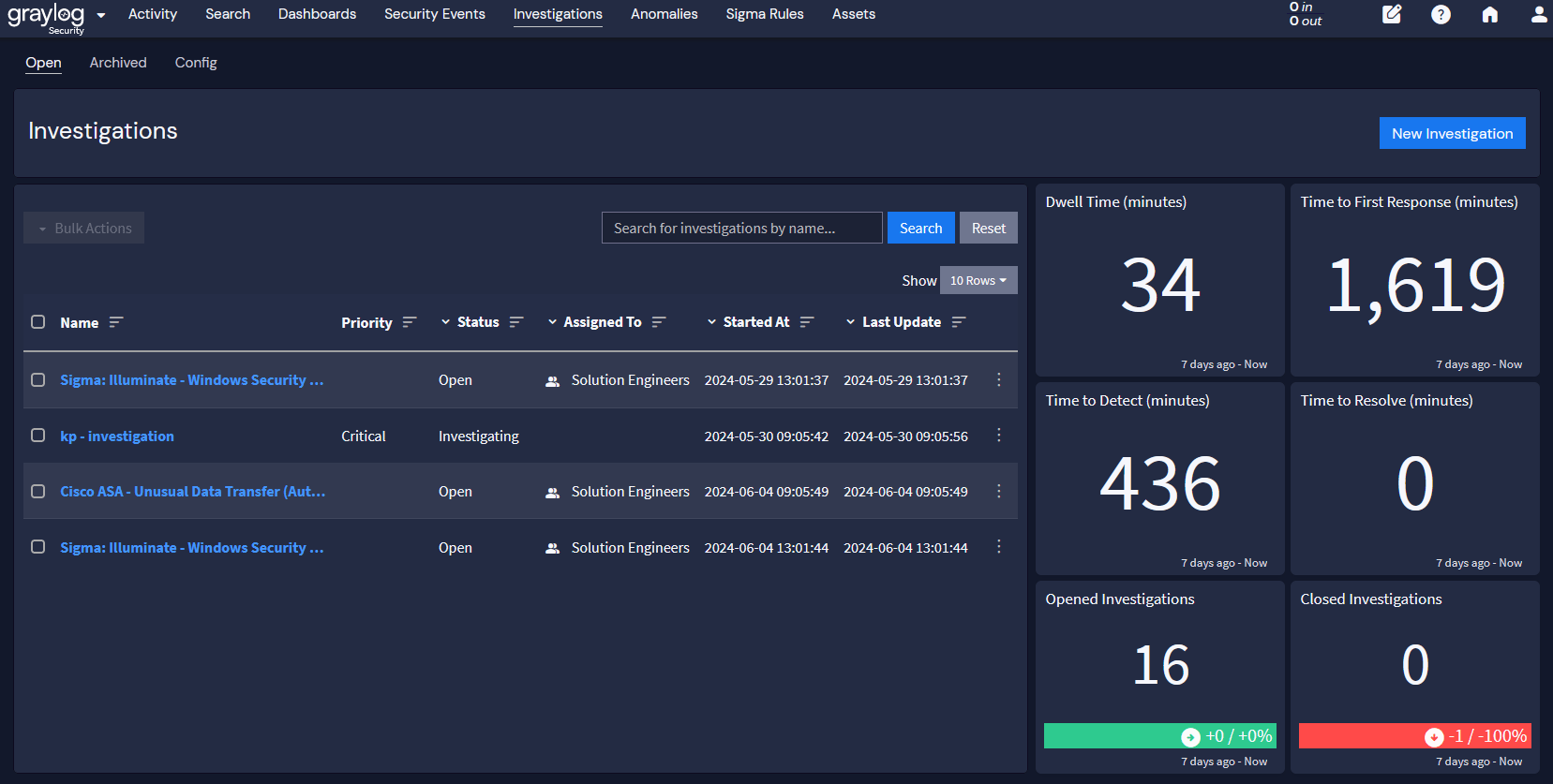
Task: Select checkbox for Cisco ASA investigation row
Action: [x=38, y=491]
